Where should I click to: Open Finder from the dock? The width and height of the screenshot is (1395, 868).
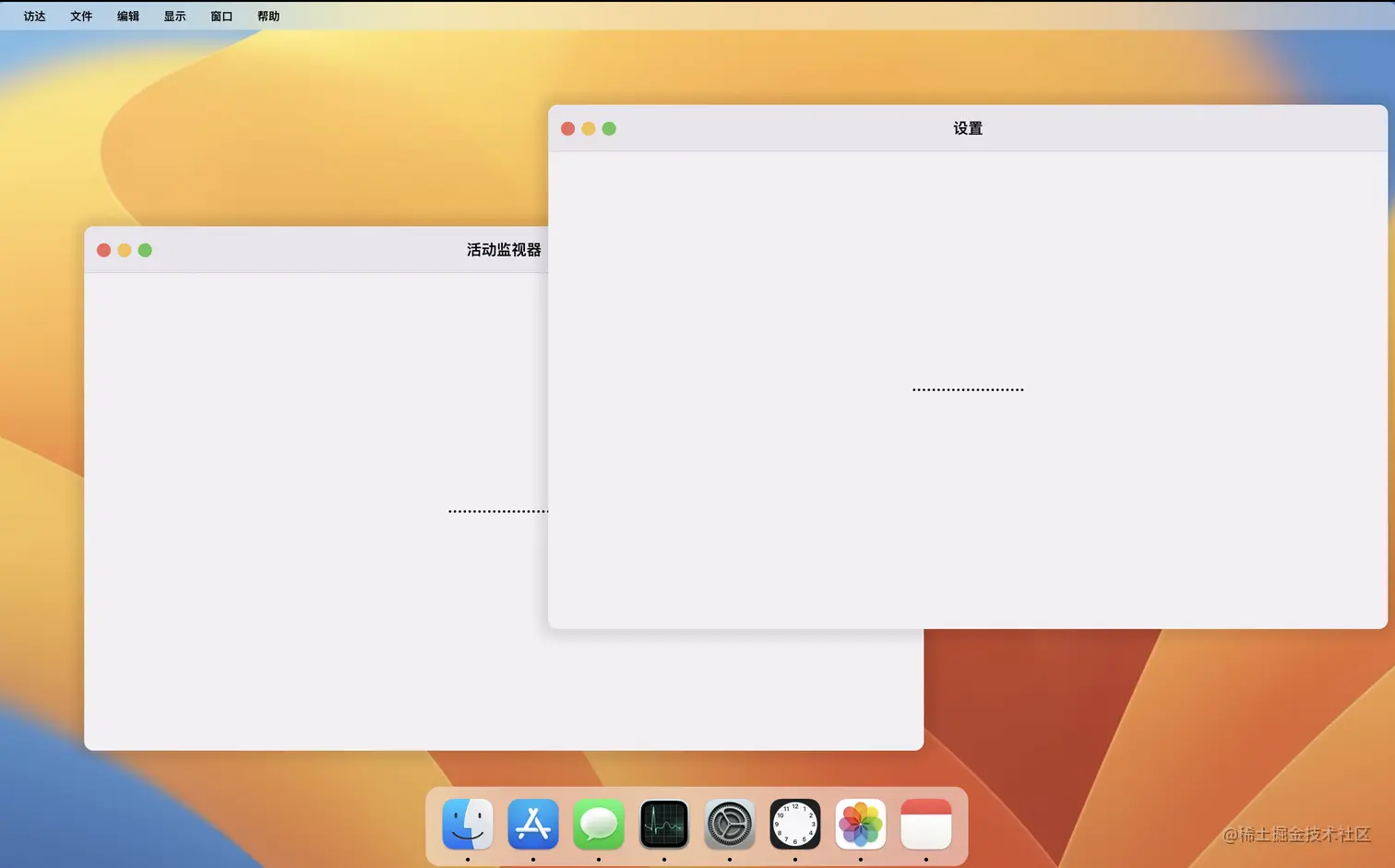point(468,824)
